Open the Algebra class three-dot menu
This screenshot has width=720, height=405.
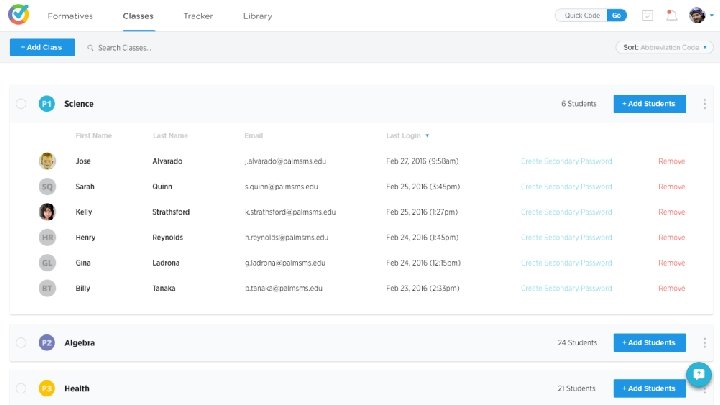tap(704, 343)
